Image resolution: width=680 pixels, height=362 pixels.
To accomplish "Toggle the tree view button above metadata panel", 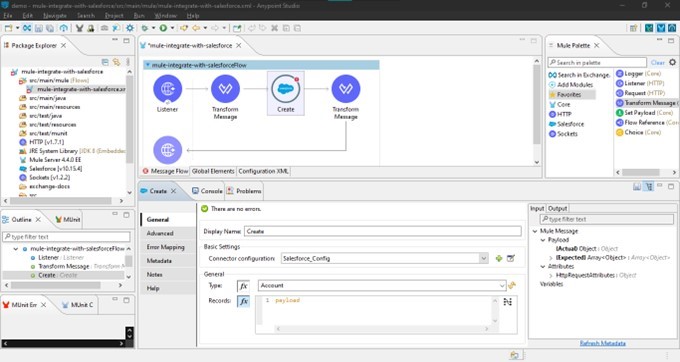I will (x=649, y=186).
